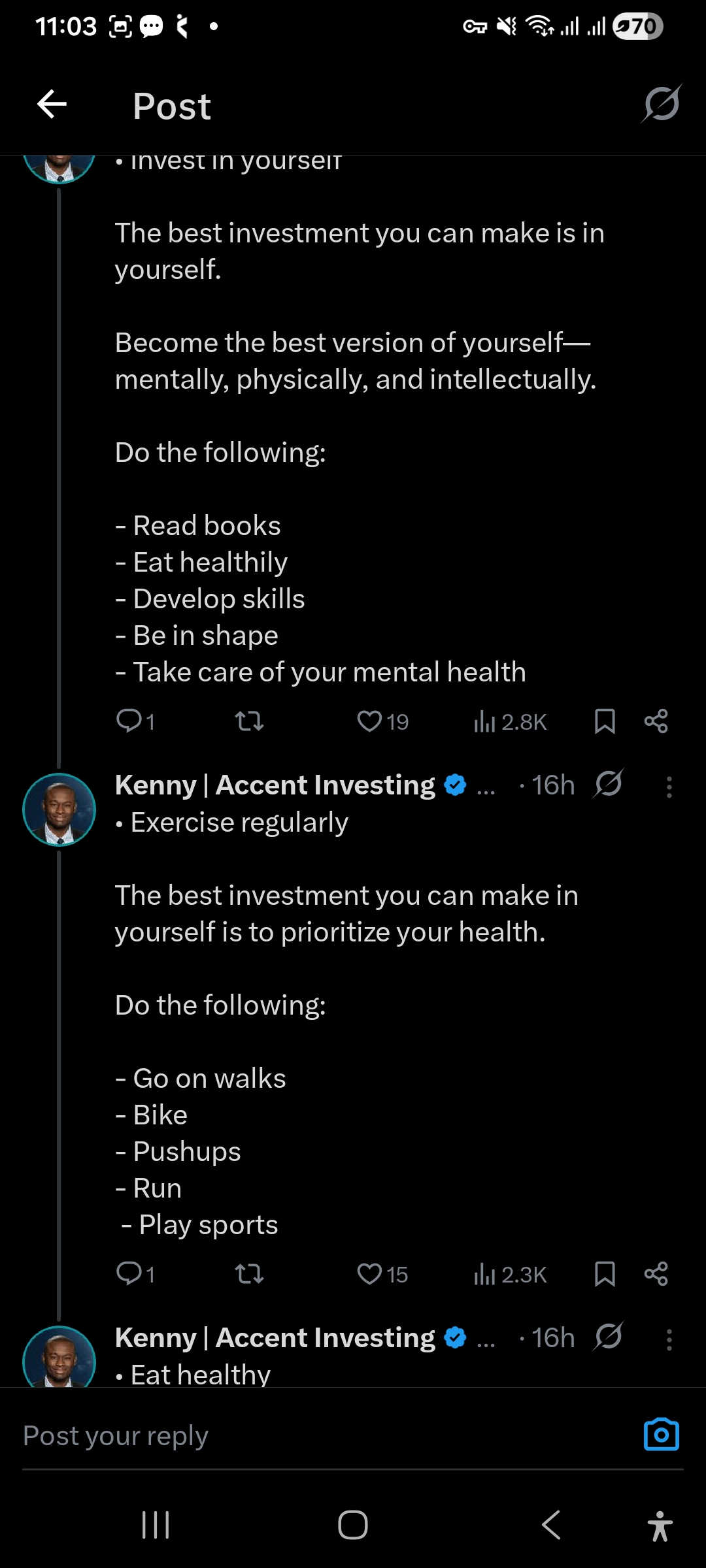Repost the Invest in yourself post

point(249,721)
